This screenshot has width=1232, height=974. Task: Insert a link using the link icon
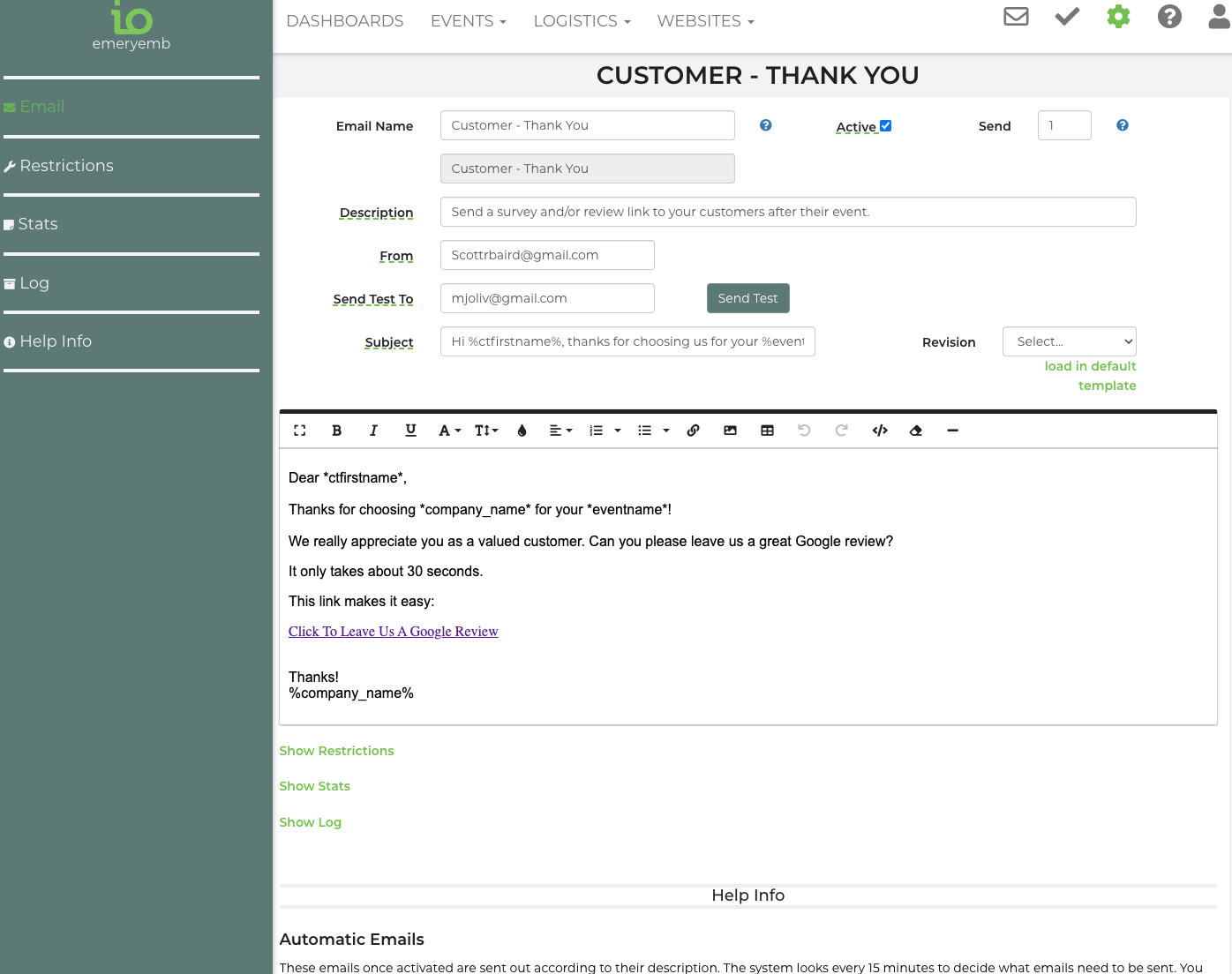tap(694, 431)
